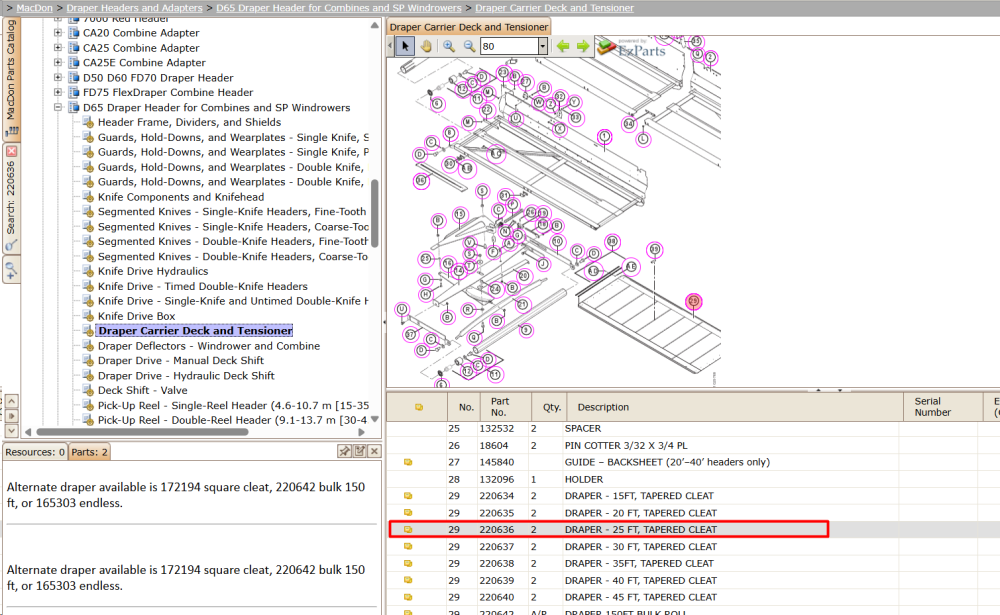
Task: Zoom out of the parts diagram
Action: click(469, 46)
